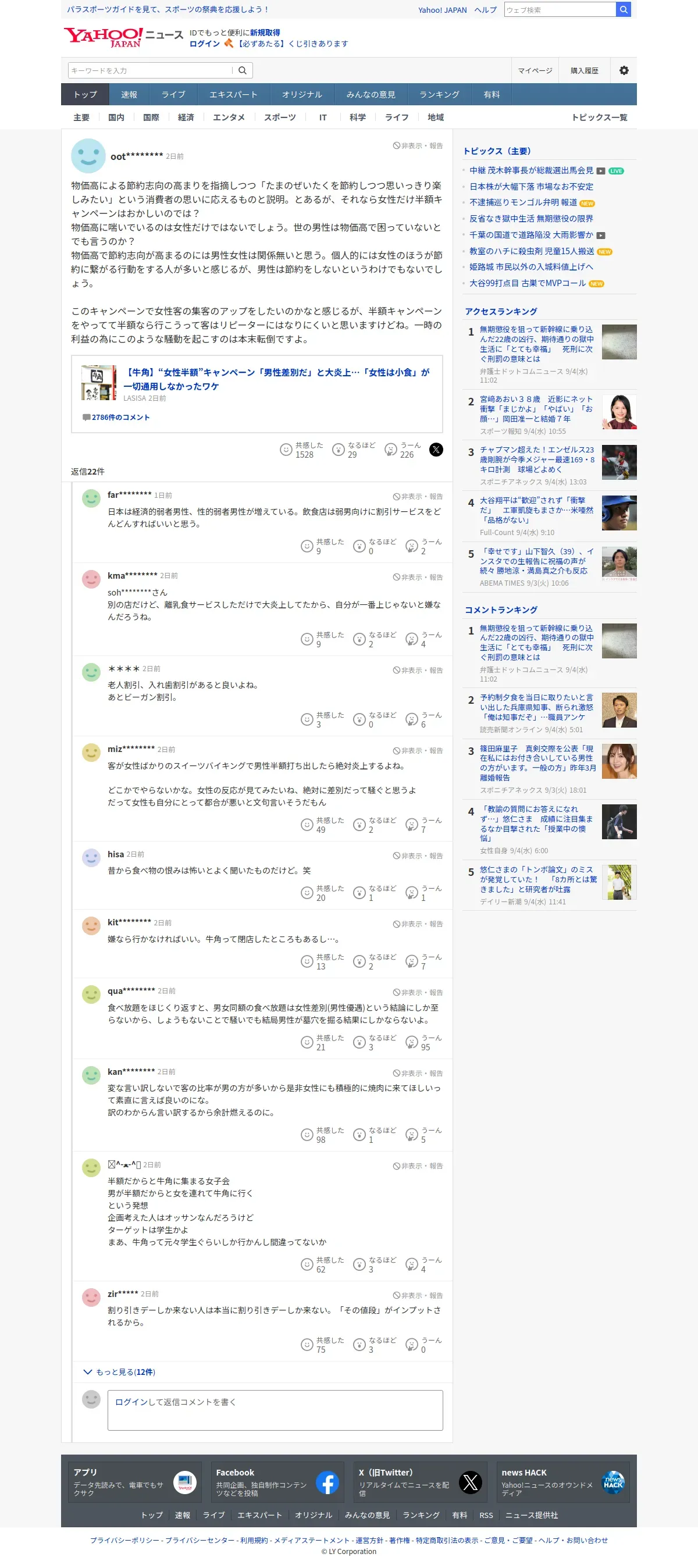Open the news HACK footer icon

coord(613,1483)
